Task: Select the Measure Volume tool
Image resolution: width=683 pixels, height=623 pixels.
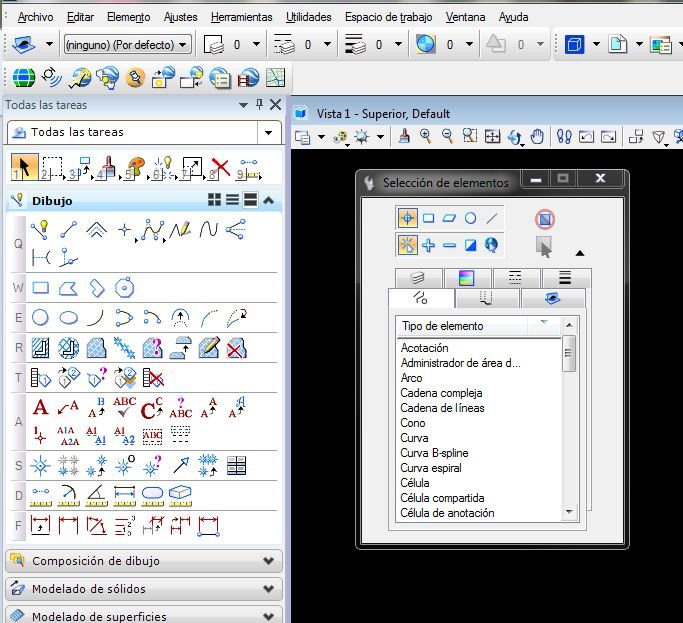Action: click(180, 496)
